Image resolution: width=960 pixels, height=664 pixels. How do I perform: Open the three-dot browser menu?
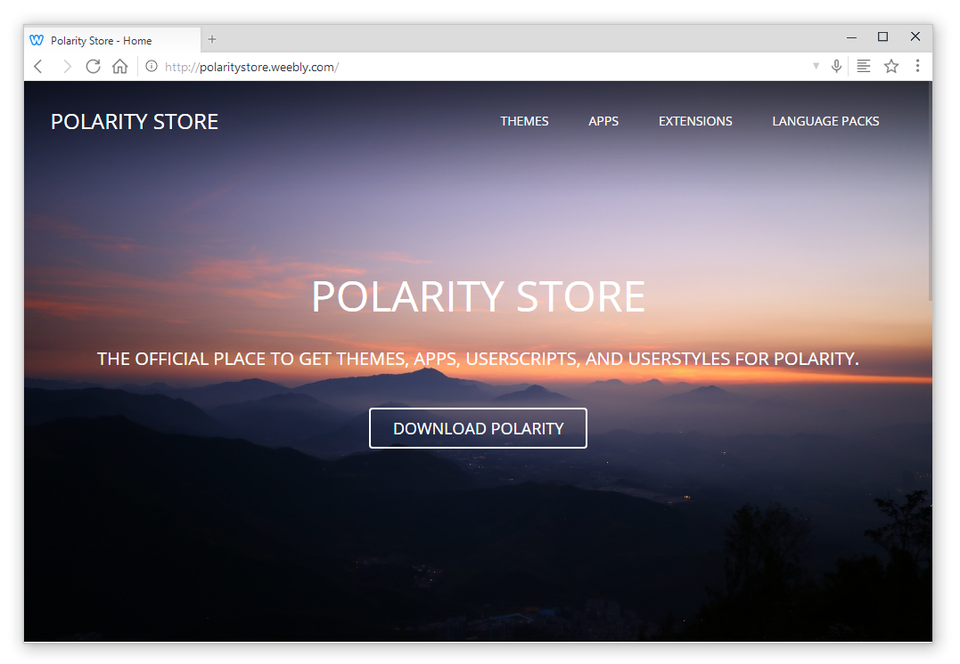point(917,65)
